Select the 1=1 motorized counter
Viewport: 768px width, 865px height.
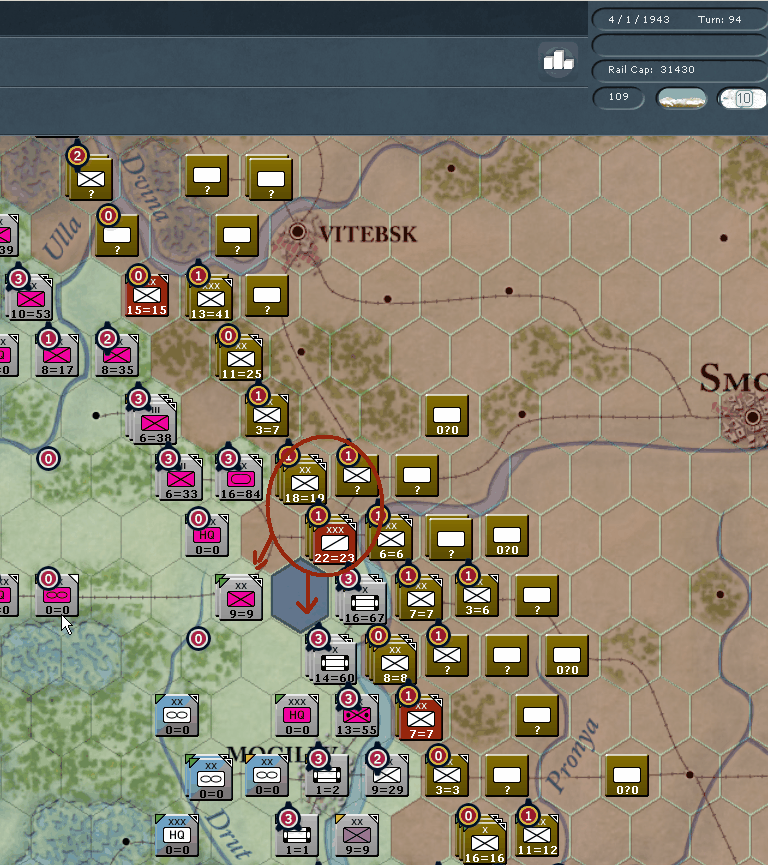297,835
